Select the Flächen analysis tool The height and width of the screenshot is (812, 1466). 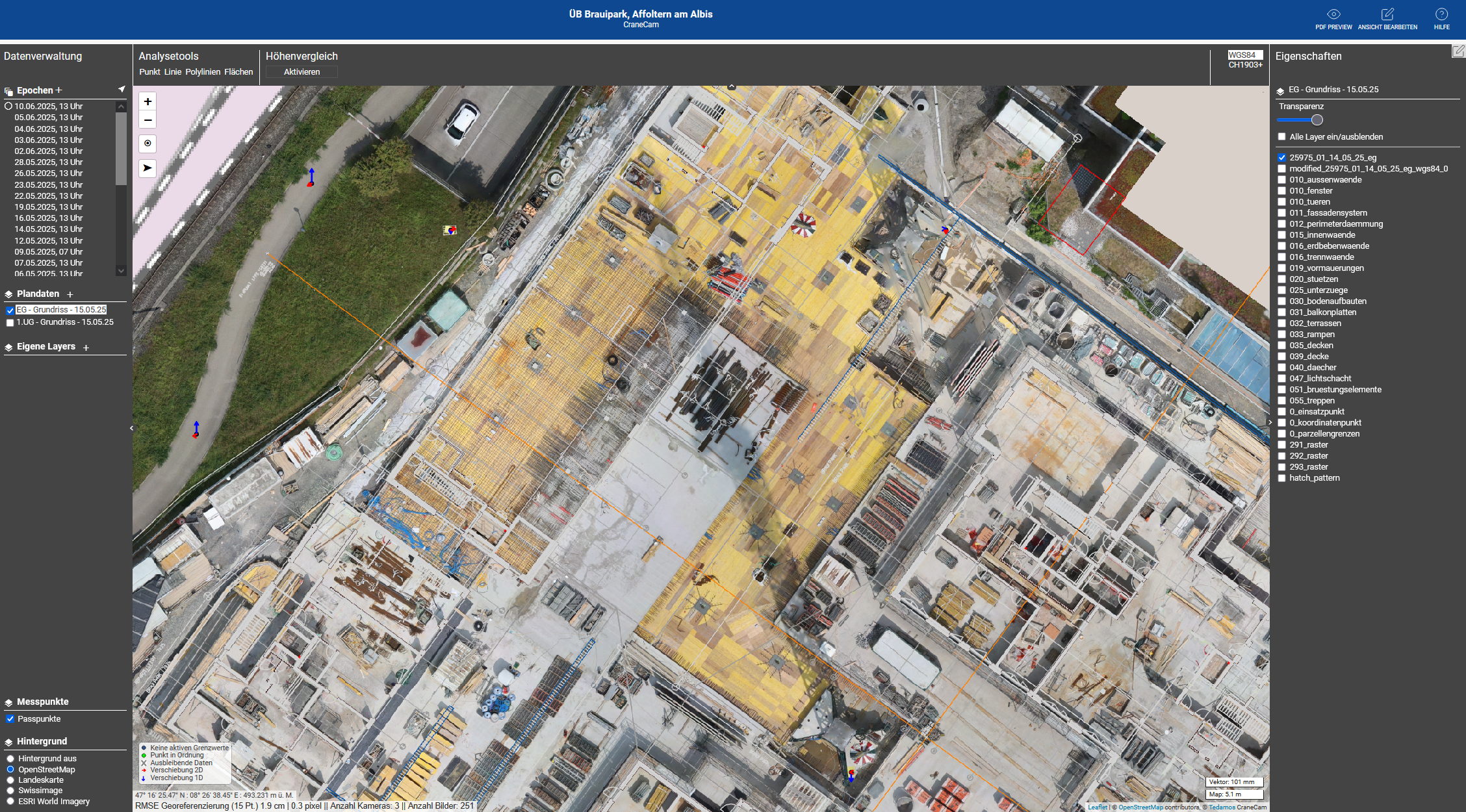(238, 72)
